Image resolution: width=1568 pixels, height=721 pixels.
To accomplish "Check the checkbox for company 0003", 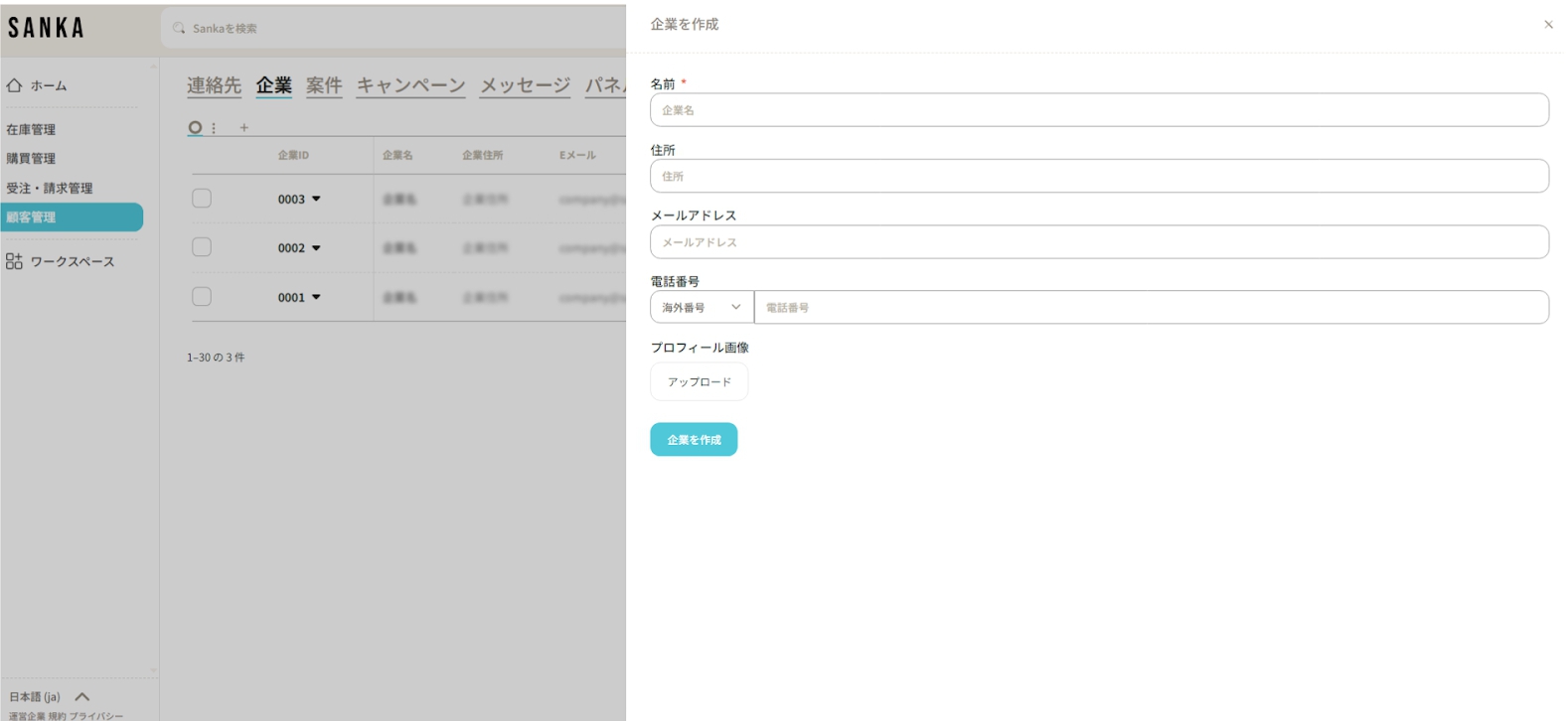I will pyautogui.click(x=202, y=199).
